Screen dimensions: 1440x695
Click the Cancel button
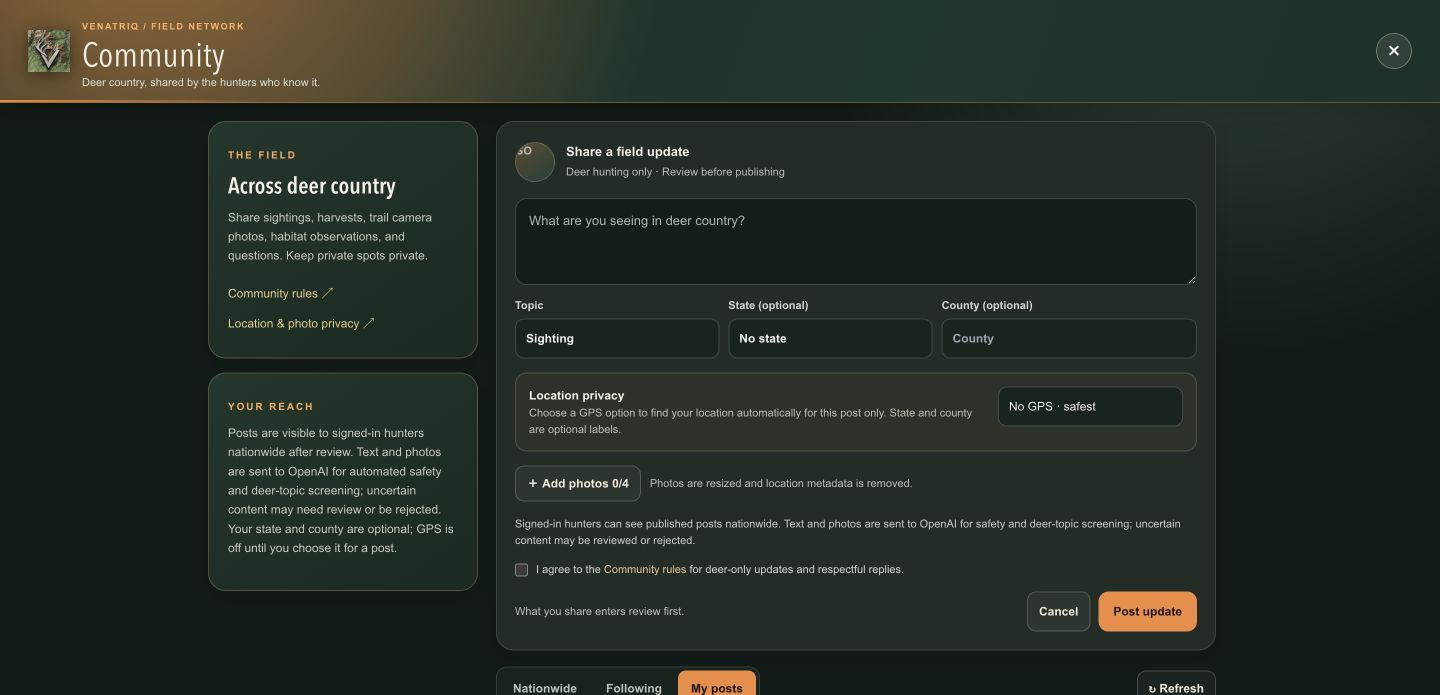pyautogui.click(x=1058, y=611)
